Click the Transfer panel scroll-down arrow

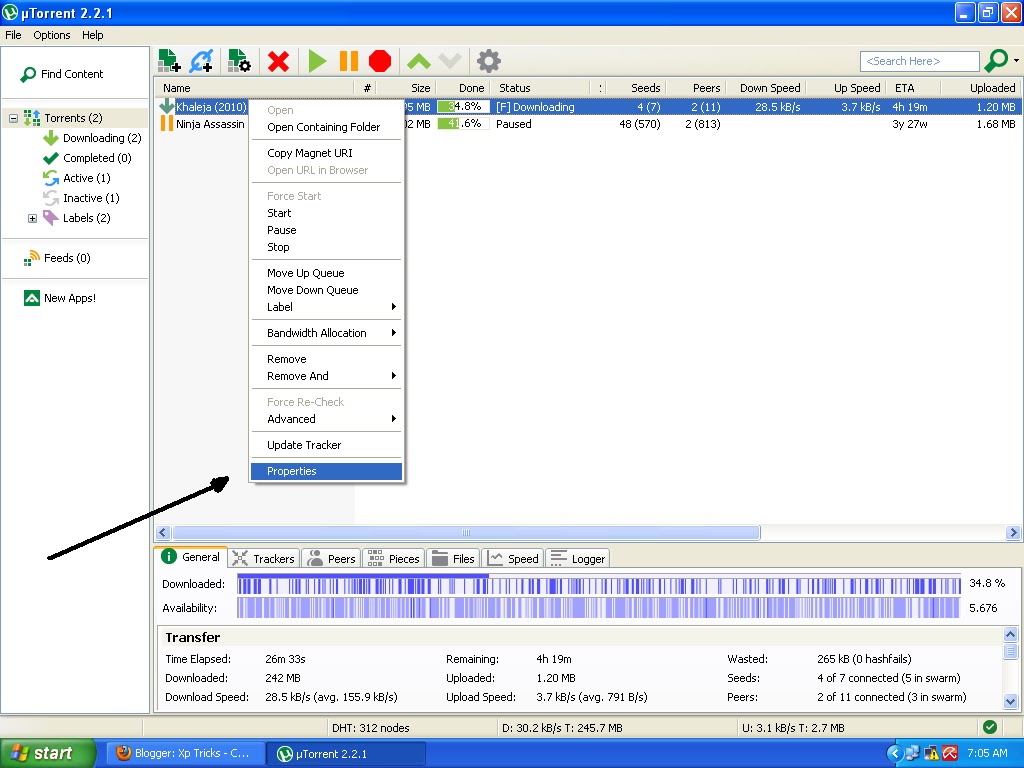(1010, 702)
